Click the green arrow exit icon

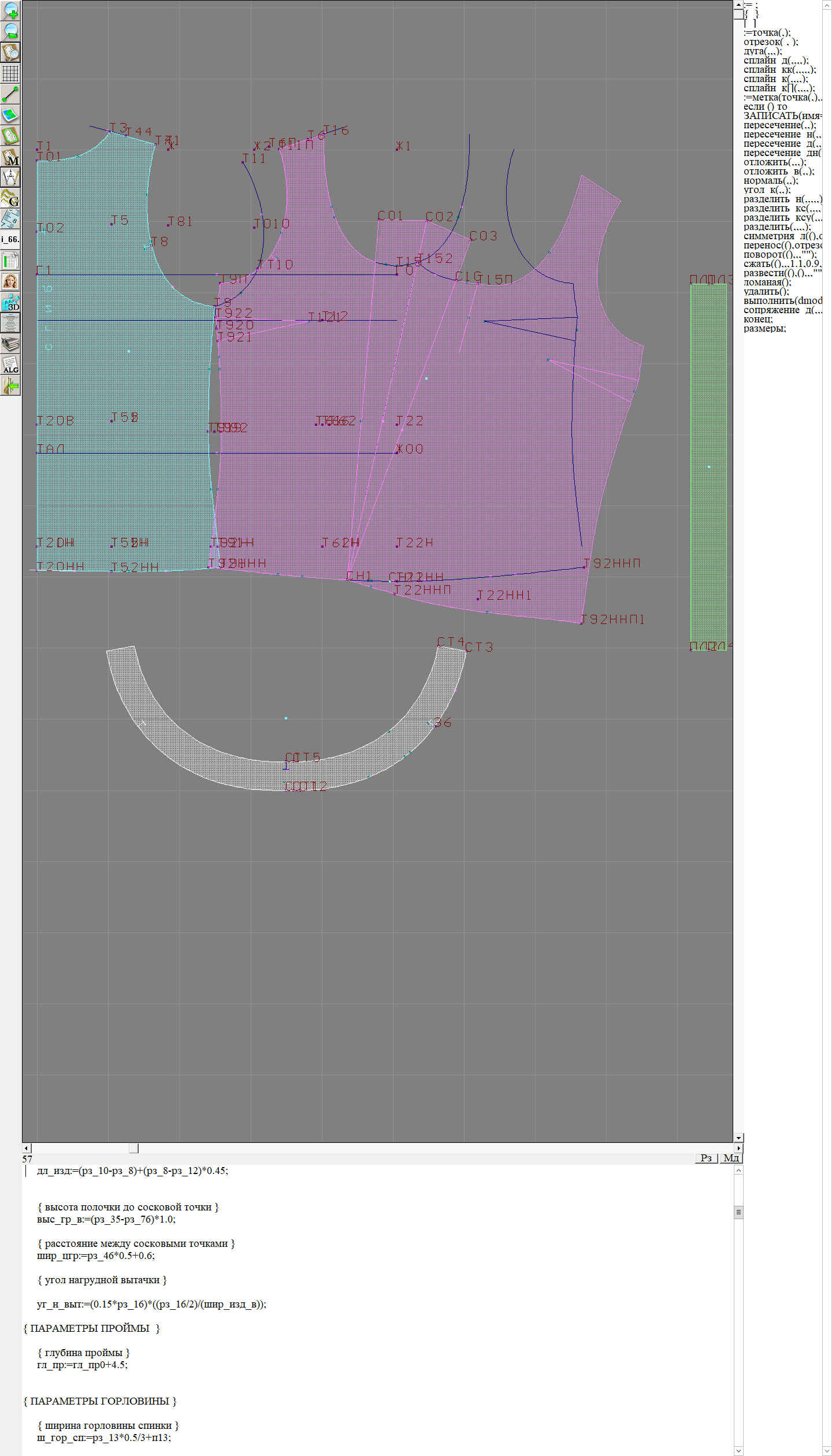(10, 385)
